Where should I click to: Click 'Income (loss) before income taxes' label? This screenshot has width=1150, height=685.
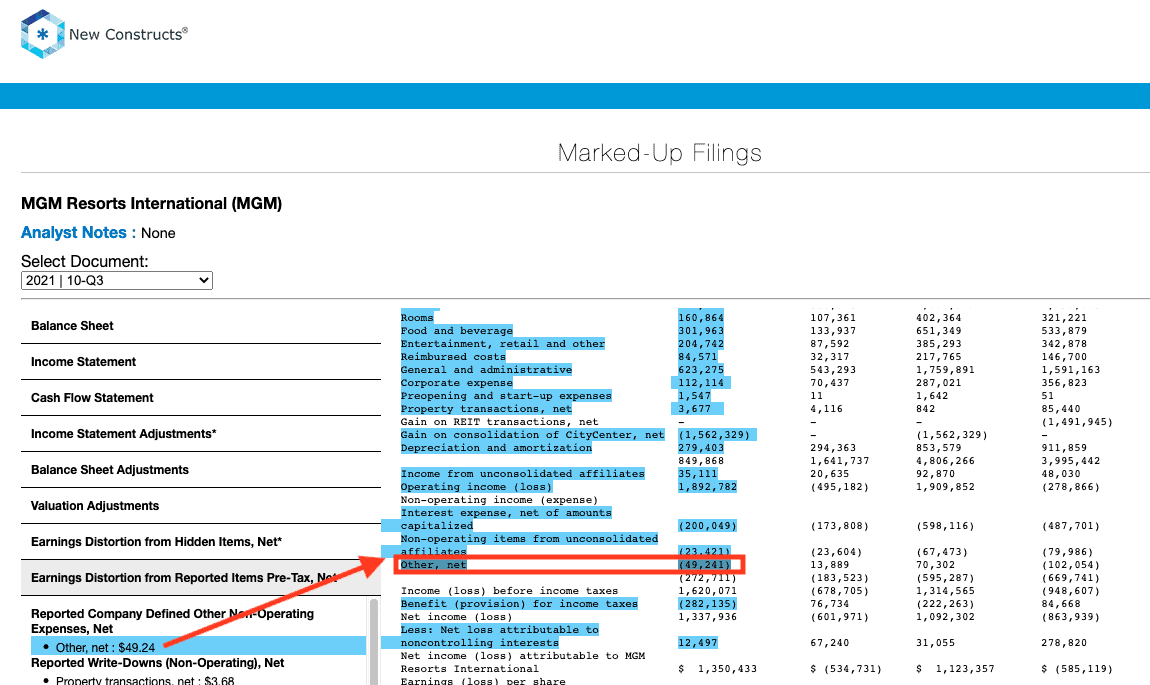(x=509, y=591)
